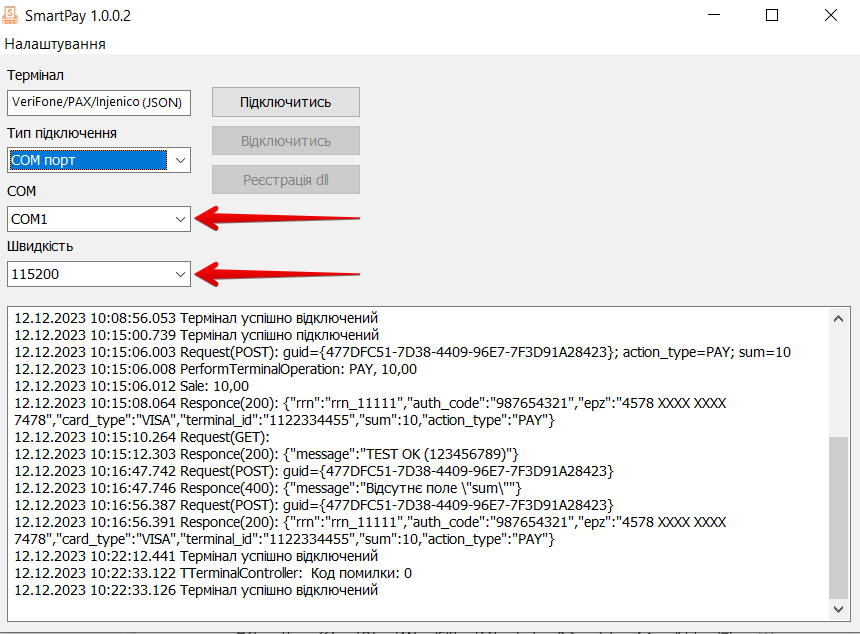Minimize the SmartPay window
This screenshot has height=634, width=860.
tap(715, 16)
